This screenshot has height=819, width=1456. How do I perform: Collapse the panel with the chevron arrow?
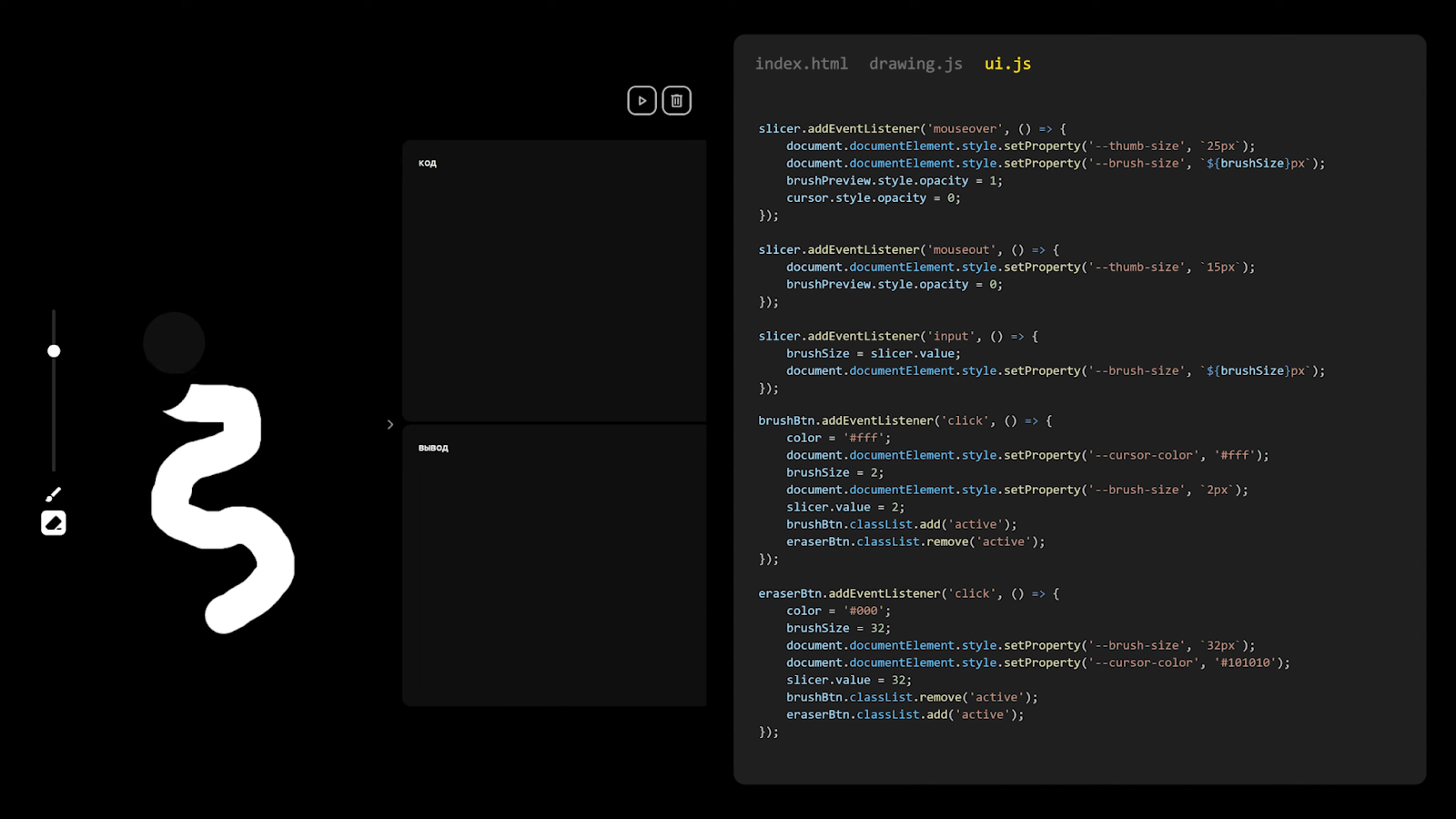pyautogui.click(x=390, y=424)
